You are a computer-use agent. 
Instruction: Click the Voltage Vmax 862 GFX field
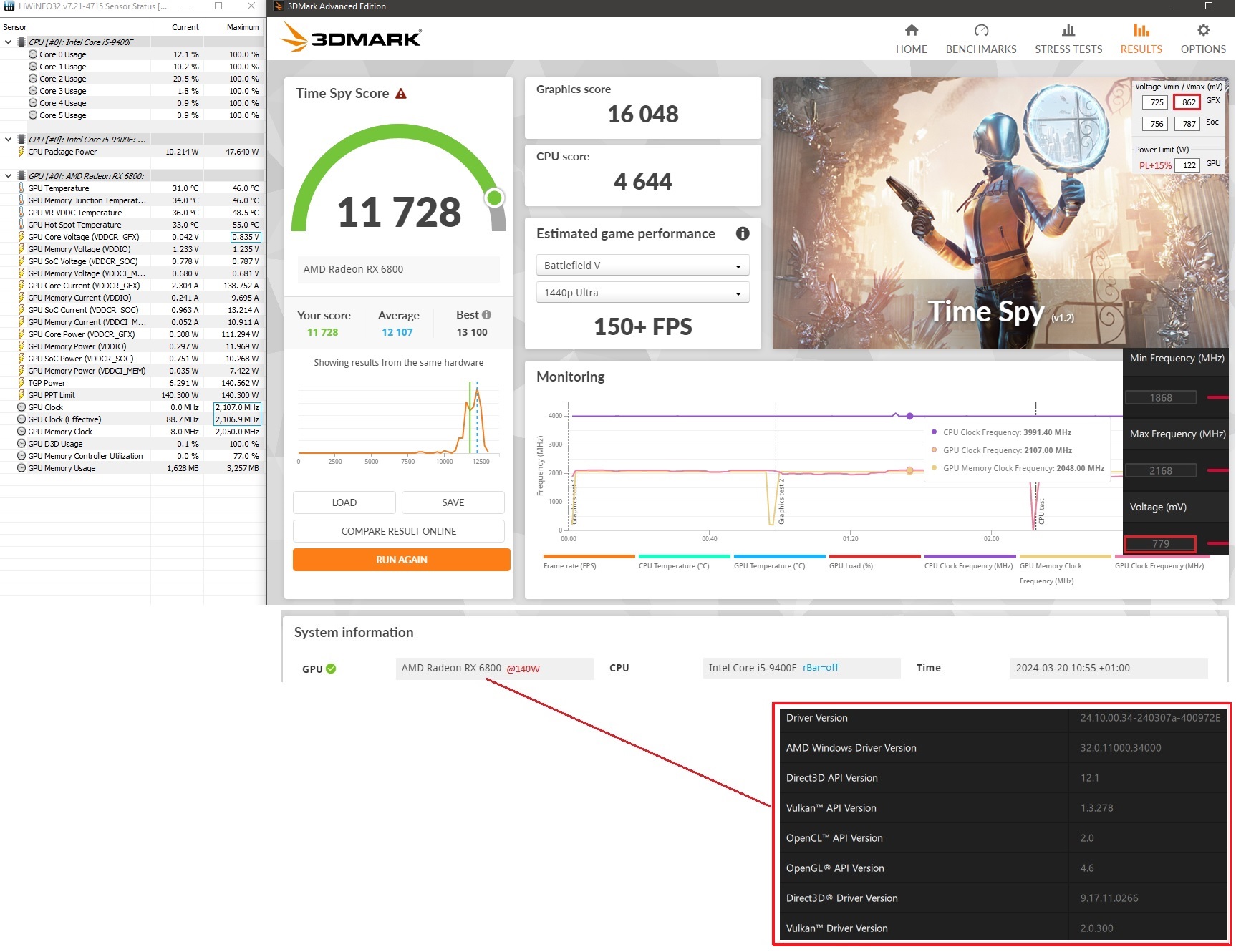click(x=1187, y=102)
